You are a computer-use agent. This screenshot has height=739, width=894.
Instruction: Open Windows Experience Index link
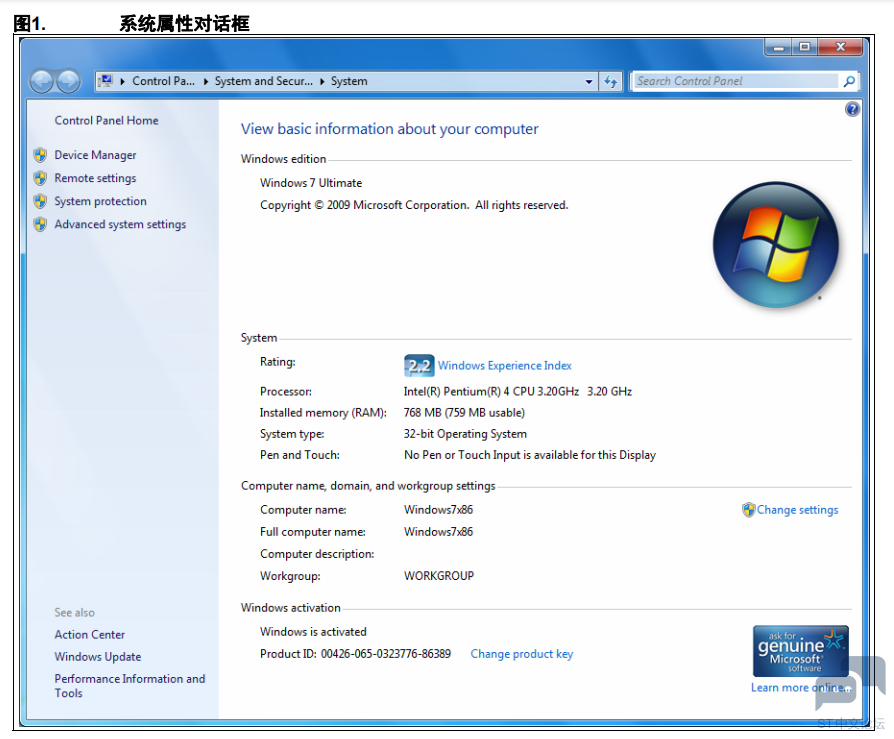pyautogui.click(x=505, y=366)
